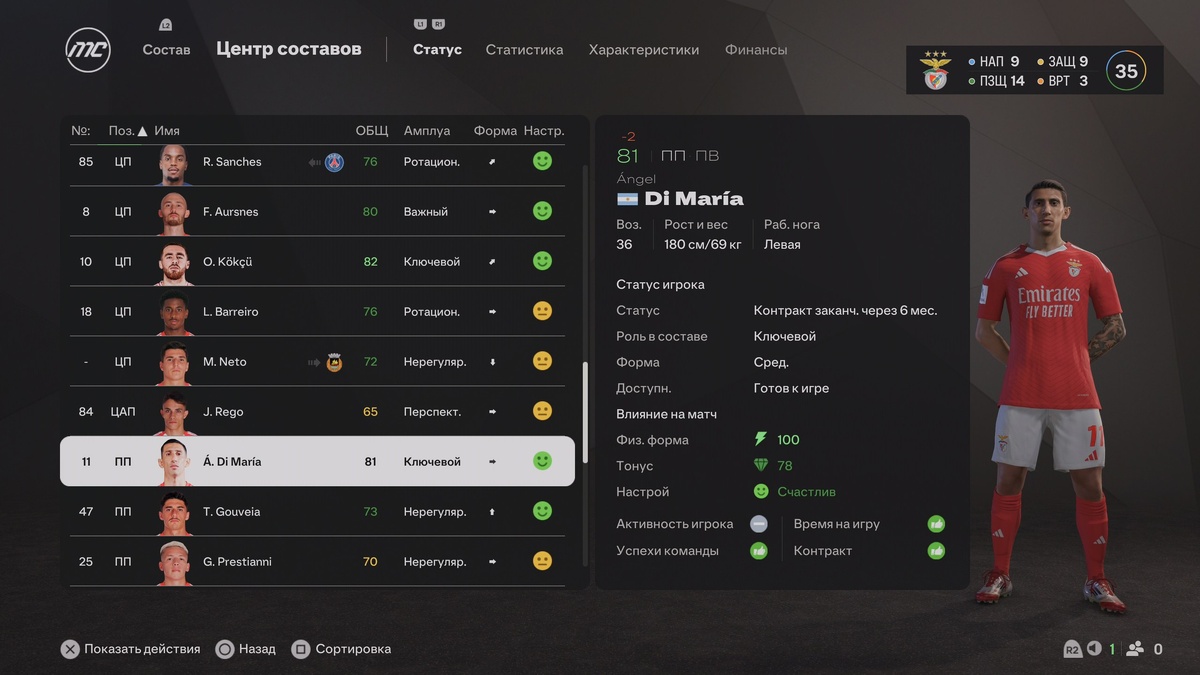Select O. Kökçü player row

(317, 261)
